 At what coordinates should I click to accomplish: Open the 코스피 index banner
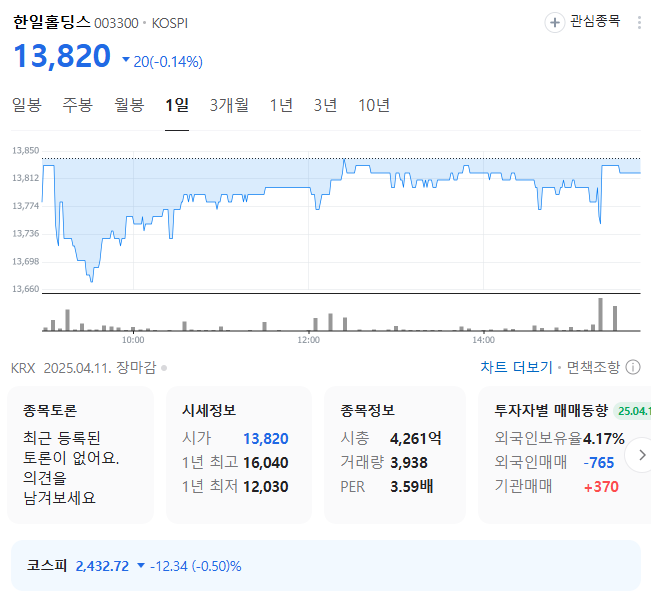pyautogui.click(x=326, y=565)
